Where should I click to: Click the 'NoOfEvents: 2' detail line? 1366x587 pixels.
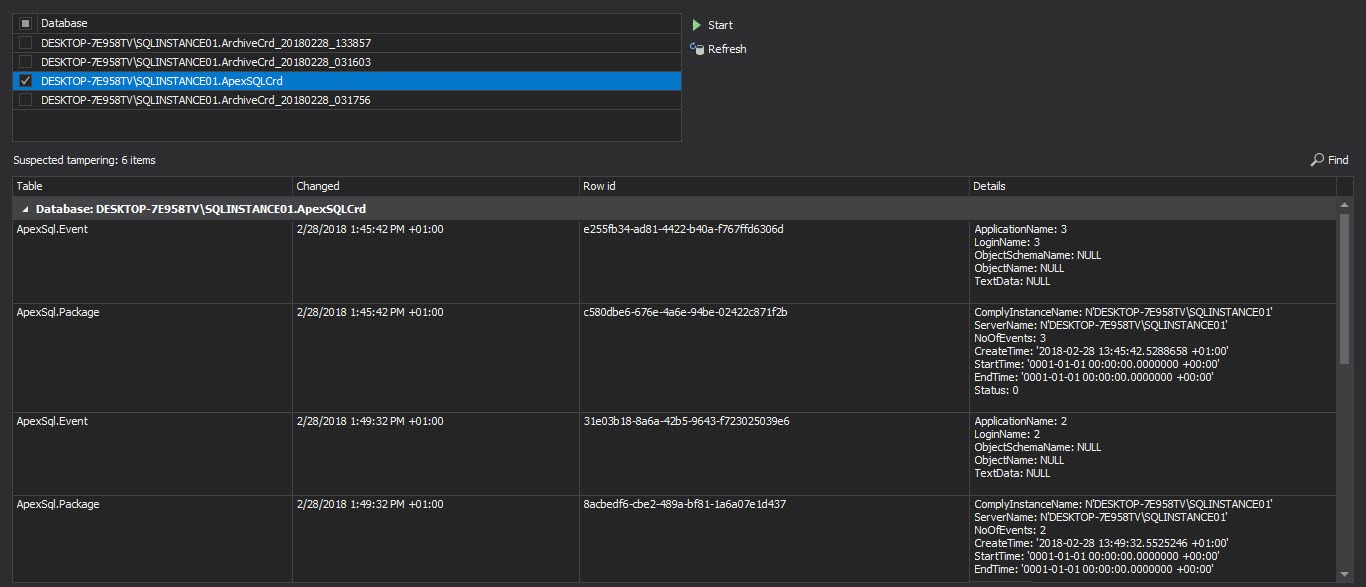[x=1010, y=530]
